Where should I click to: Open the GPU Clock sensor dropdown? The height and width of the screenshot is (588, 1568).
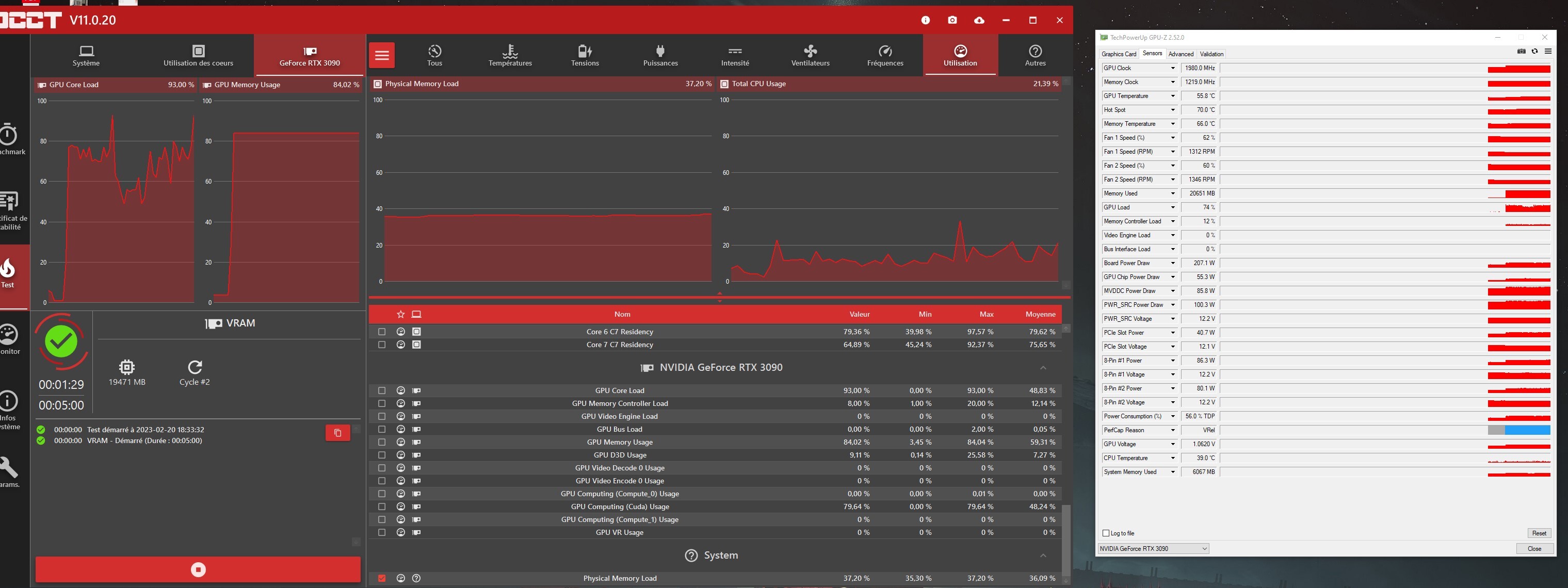tap(1173, 68)
